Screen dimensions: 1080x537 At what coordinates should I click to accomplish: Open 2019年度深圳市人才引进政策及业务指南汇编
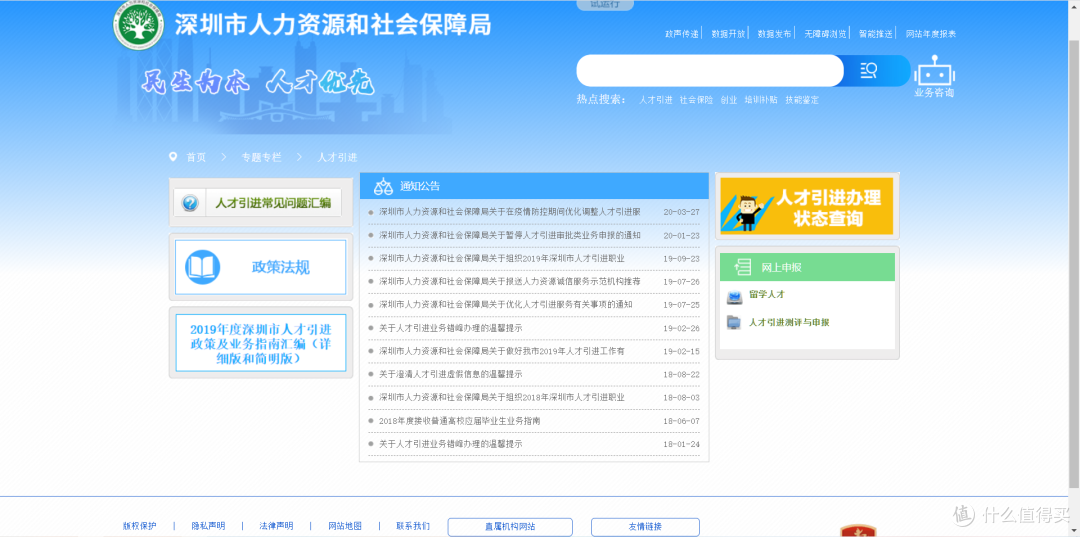(x=260, y=343)
